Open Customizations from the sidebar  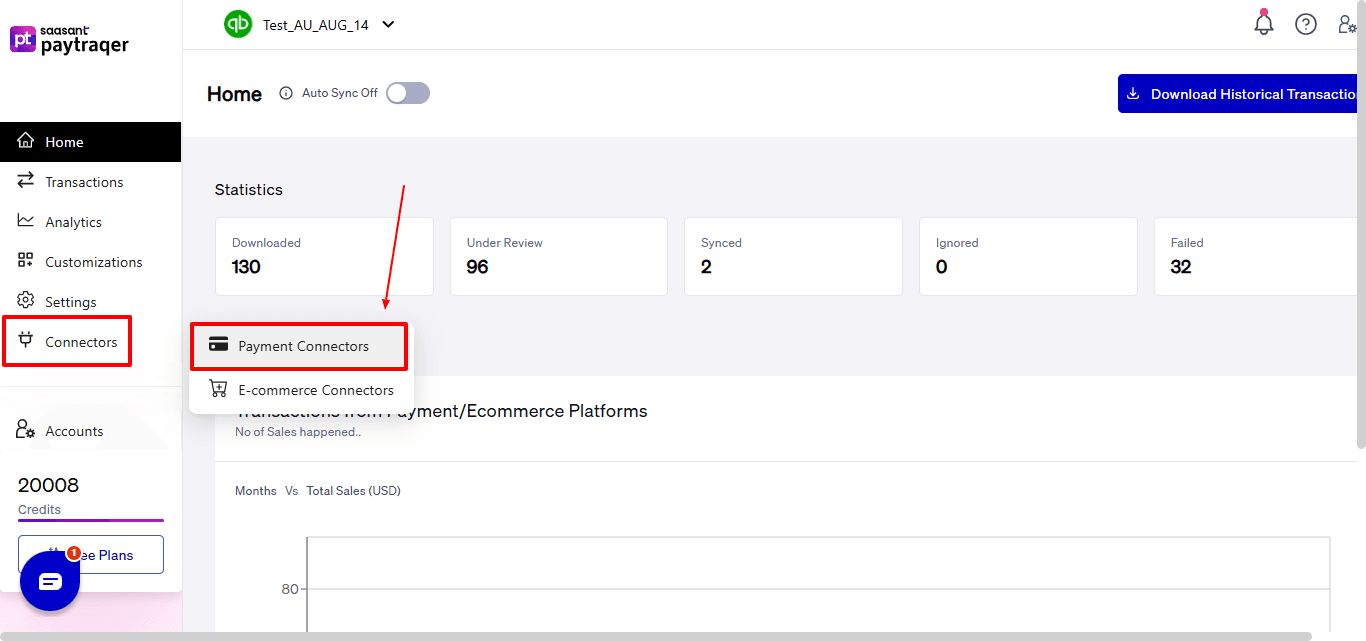click(x=93, y=262)
